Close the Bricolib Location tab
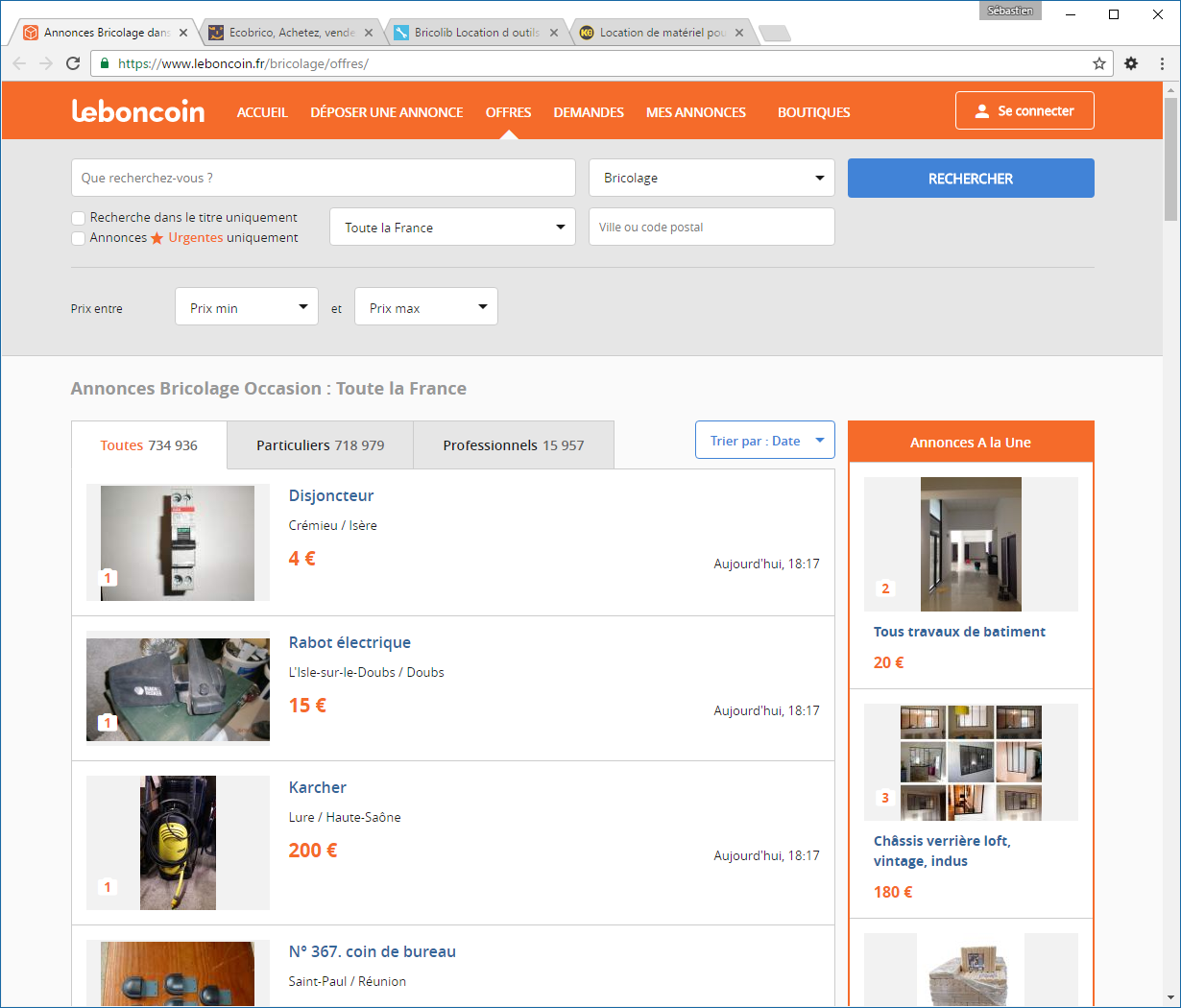This screenshot has width=1181, height=1008. 554,33
